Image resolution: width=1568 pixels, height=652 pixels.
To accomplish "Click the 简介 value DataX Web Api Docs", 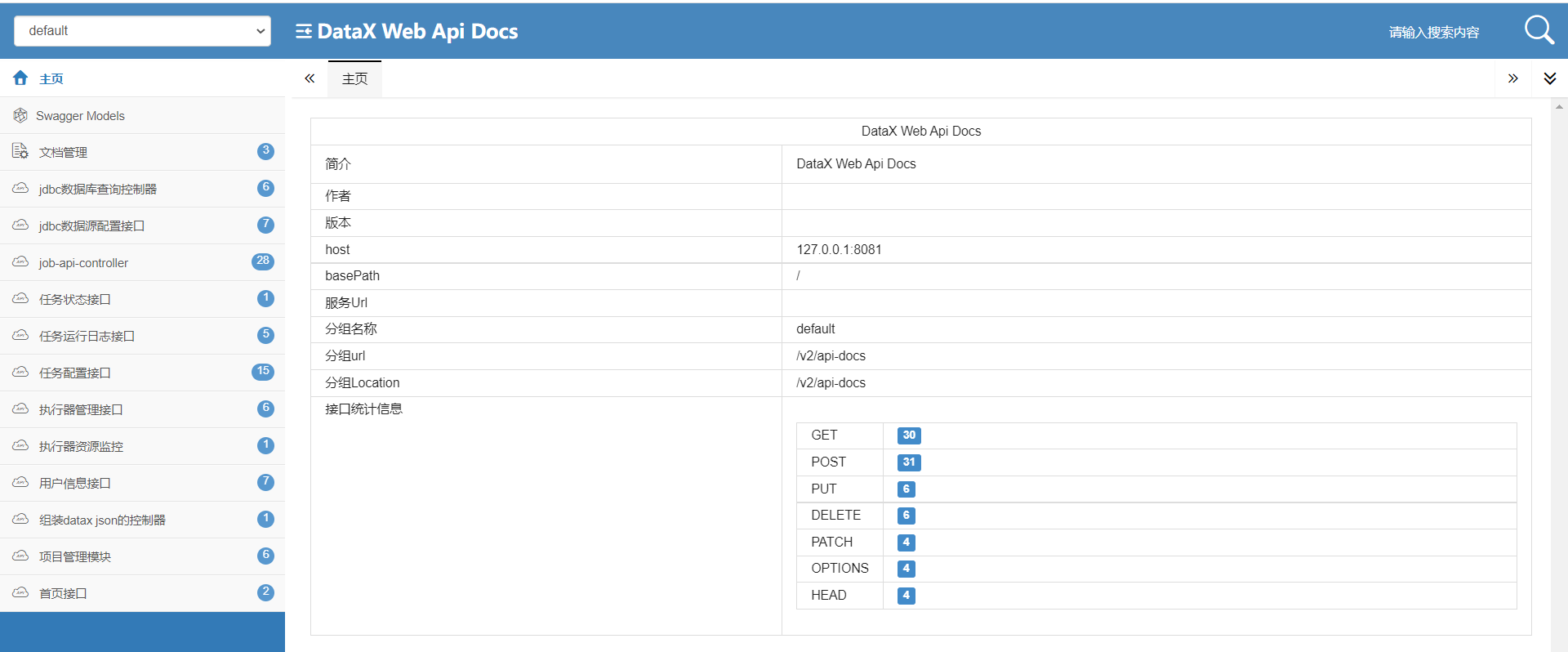I will point(856,164).
